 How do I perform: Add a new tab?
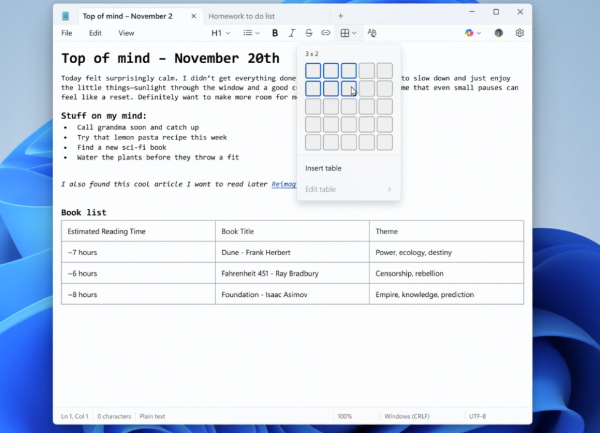coord(341,16)
